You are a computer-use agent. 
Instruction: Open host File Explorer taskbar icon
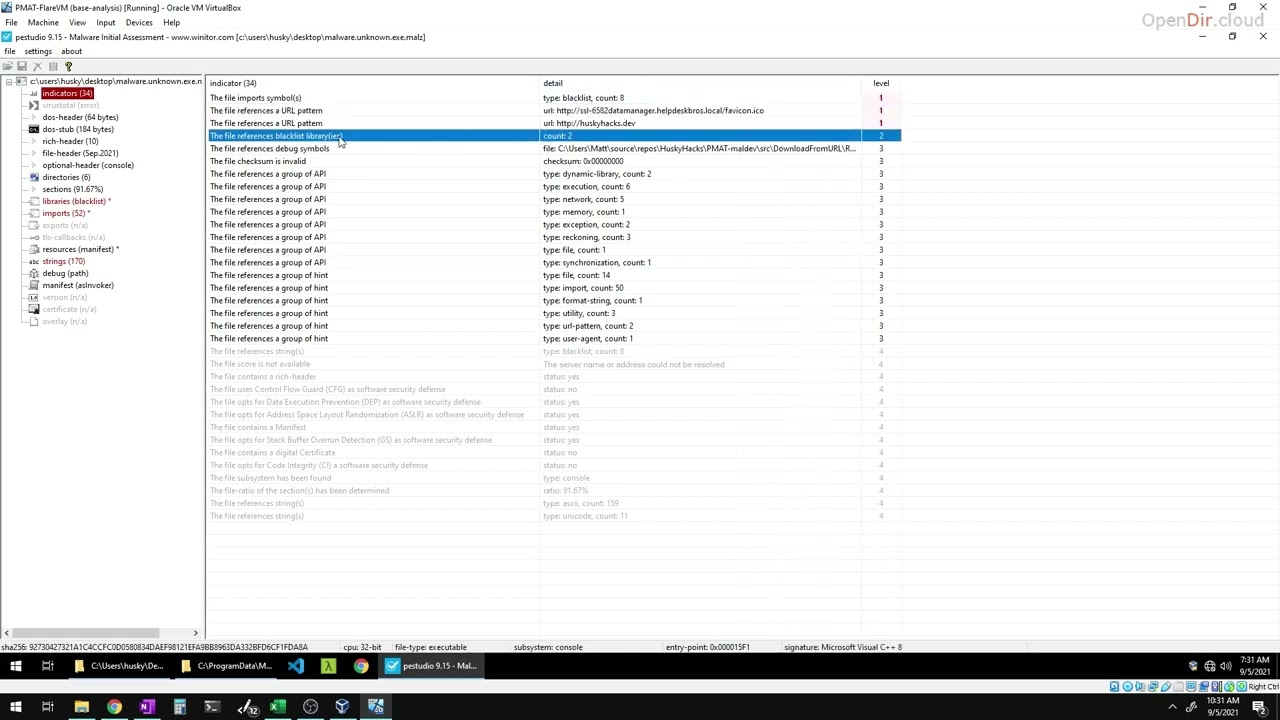[x=81, y=708]
